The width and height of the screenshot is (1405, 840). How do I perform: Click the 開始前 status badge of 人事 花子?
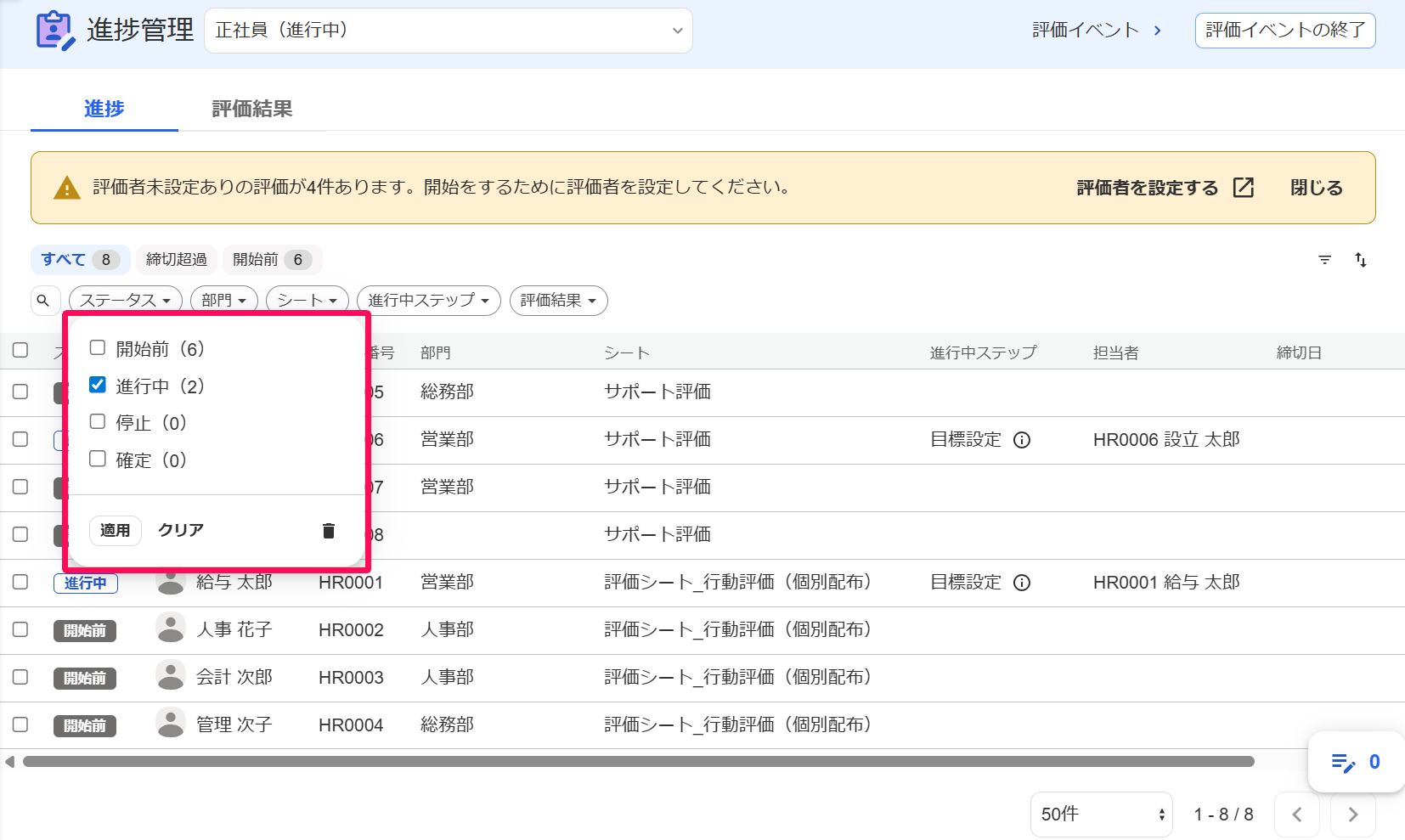coord(85,631)
